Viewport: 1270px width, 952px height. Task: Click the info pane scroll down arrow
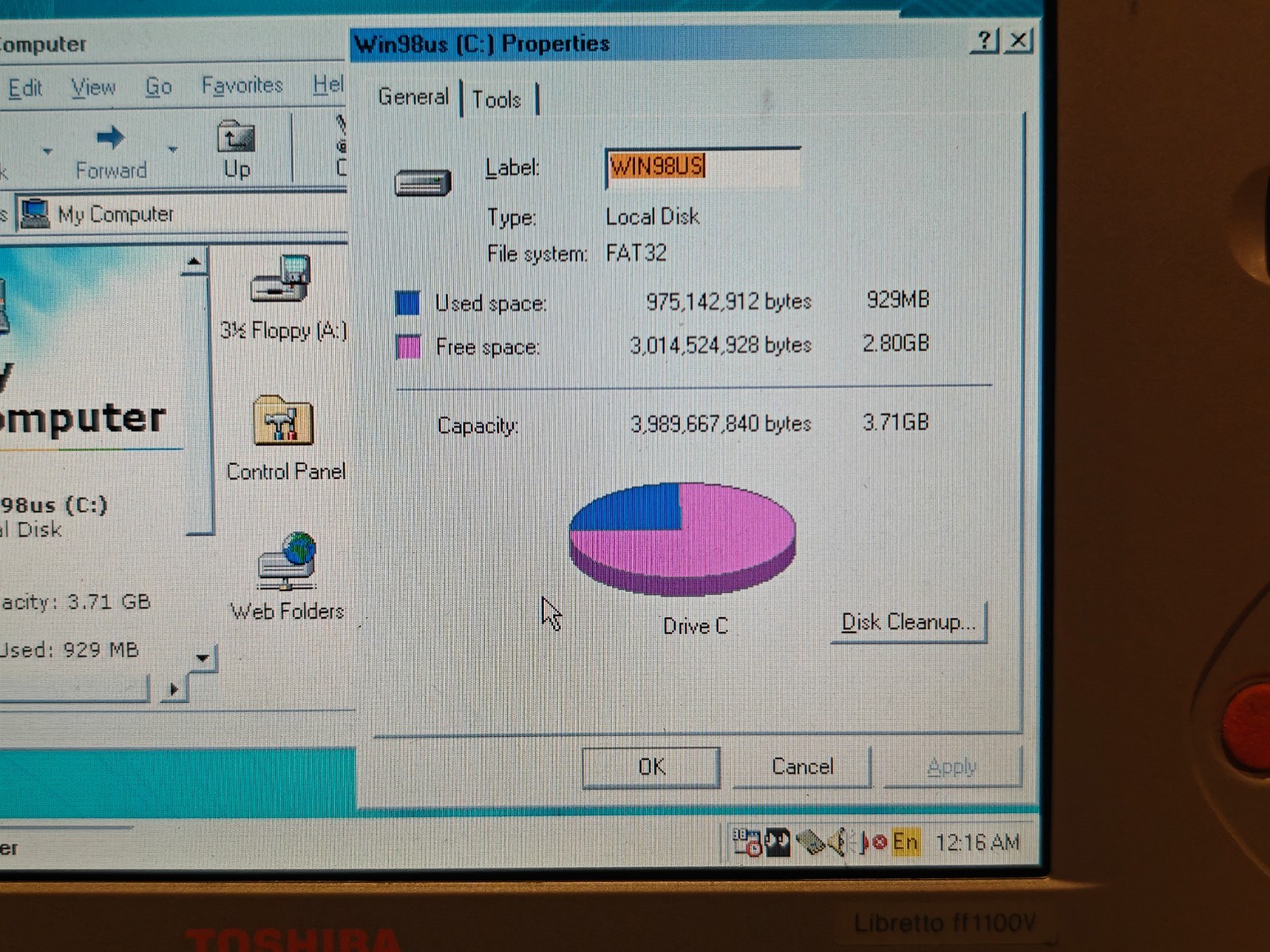click(202, 658)
